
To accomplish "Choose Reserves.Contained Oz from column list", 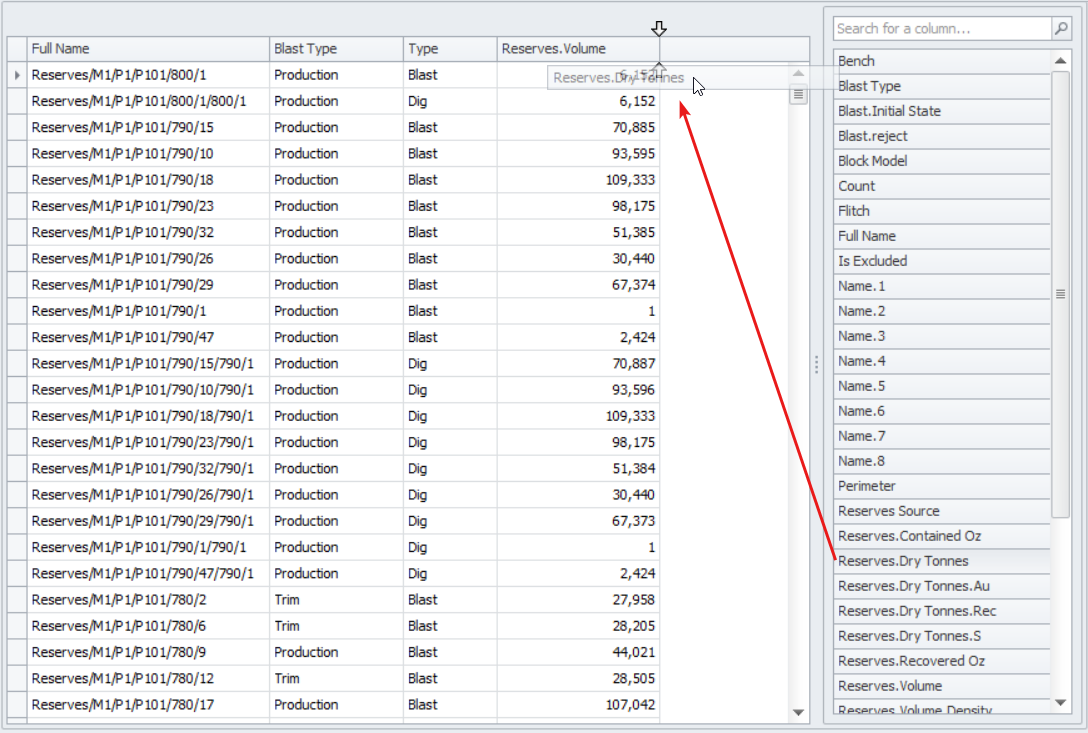I will 941,536.
